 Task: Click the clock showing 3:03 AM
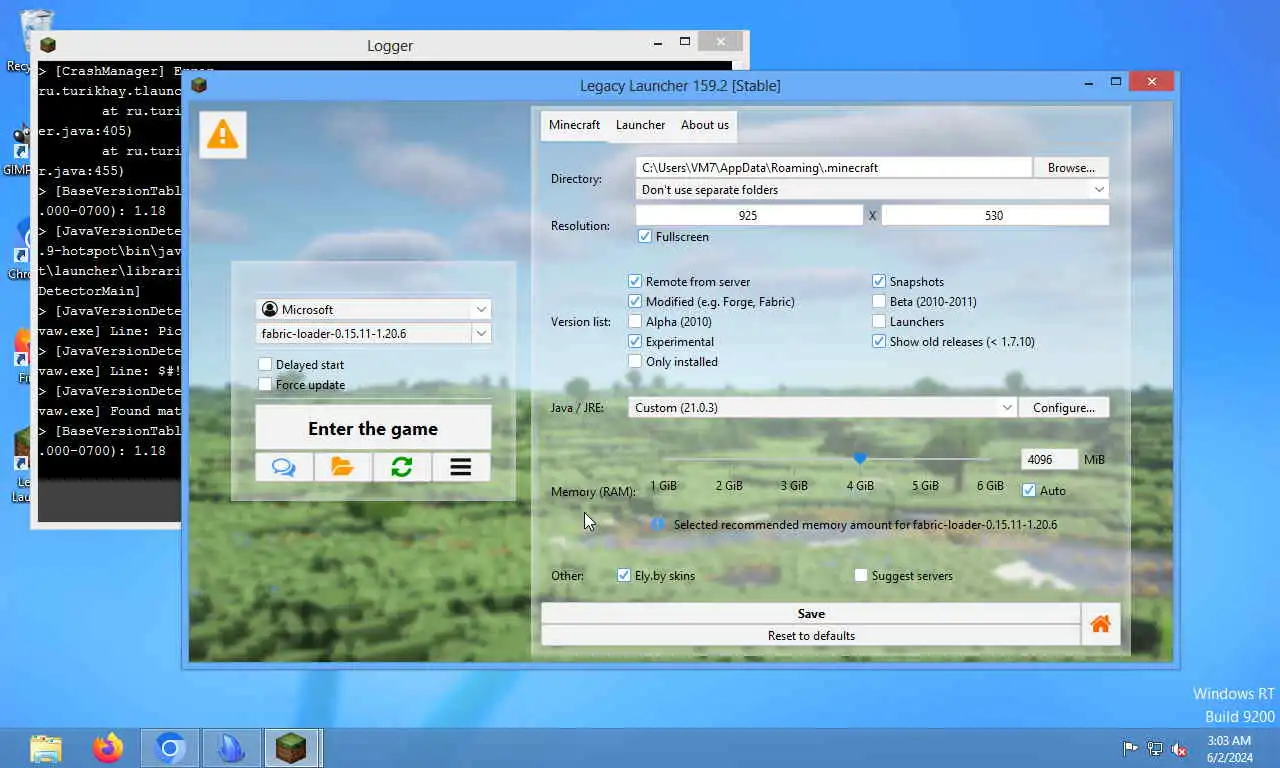coord(1229,741)
